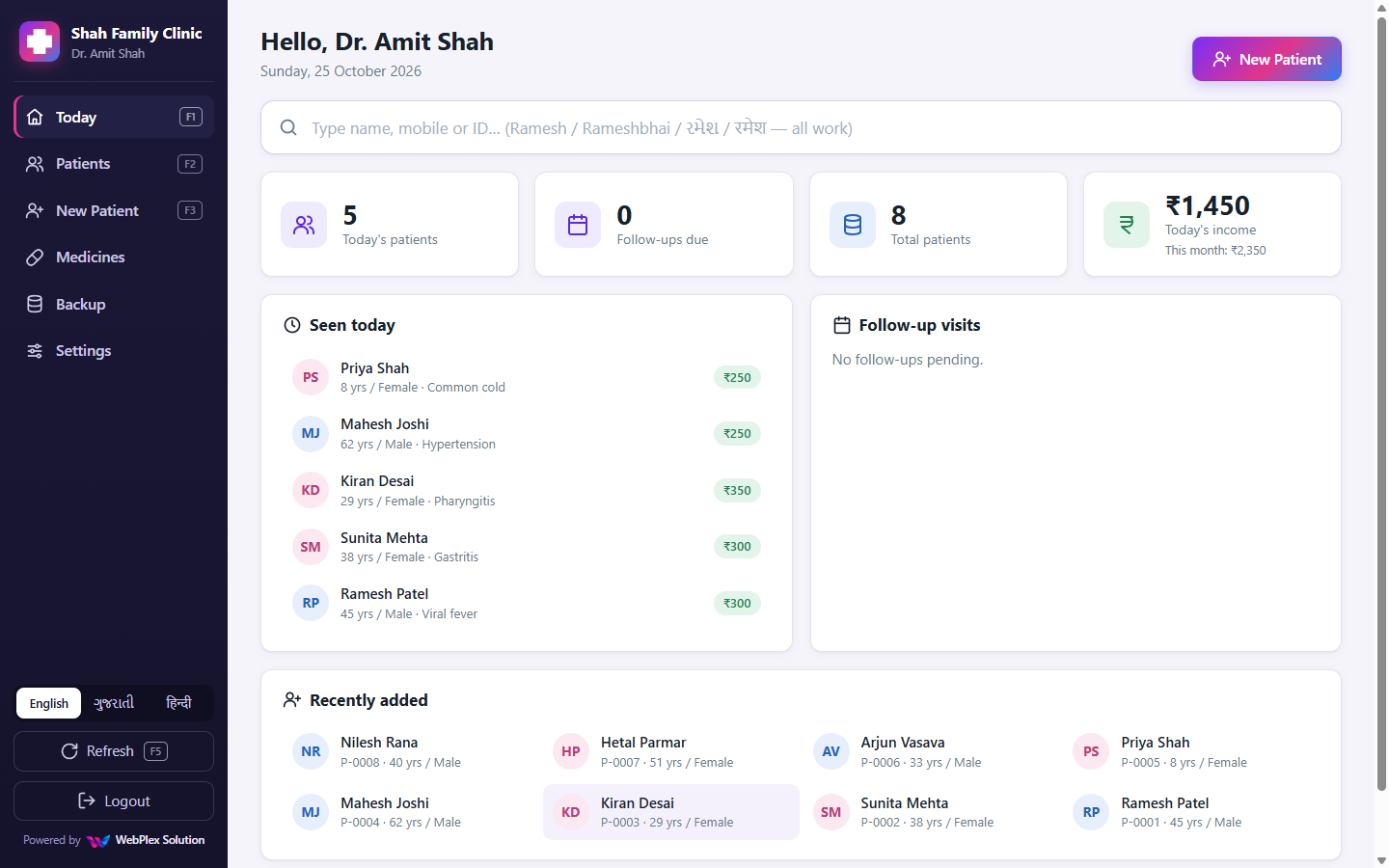Open the Settings page
The width and height of the screenshot is (1389, 868).
[114, 351]
